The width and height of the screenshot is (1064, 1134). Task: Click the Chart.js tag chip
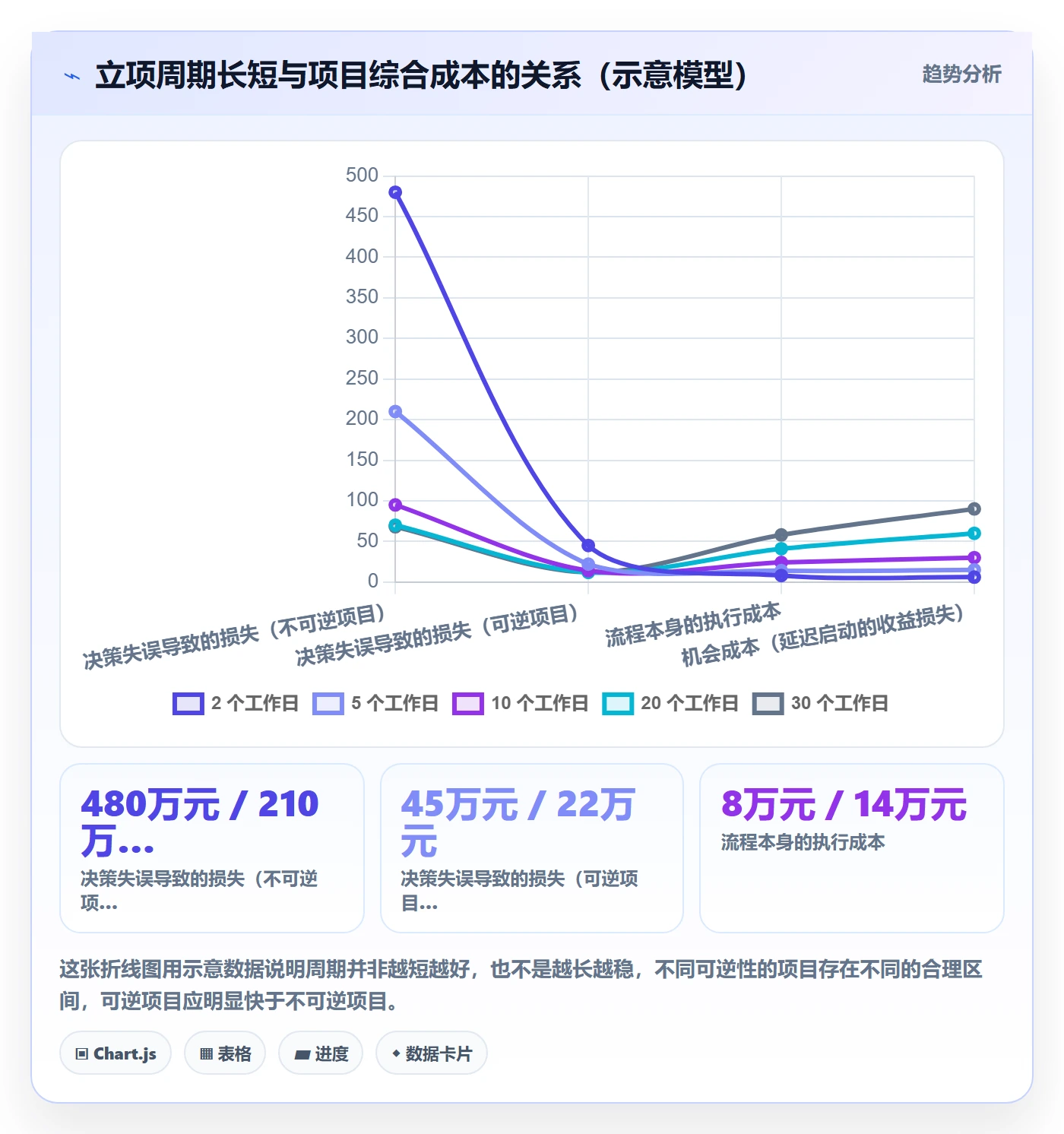(x=116, y=1053)
